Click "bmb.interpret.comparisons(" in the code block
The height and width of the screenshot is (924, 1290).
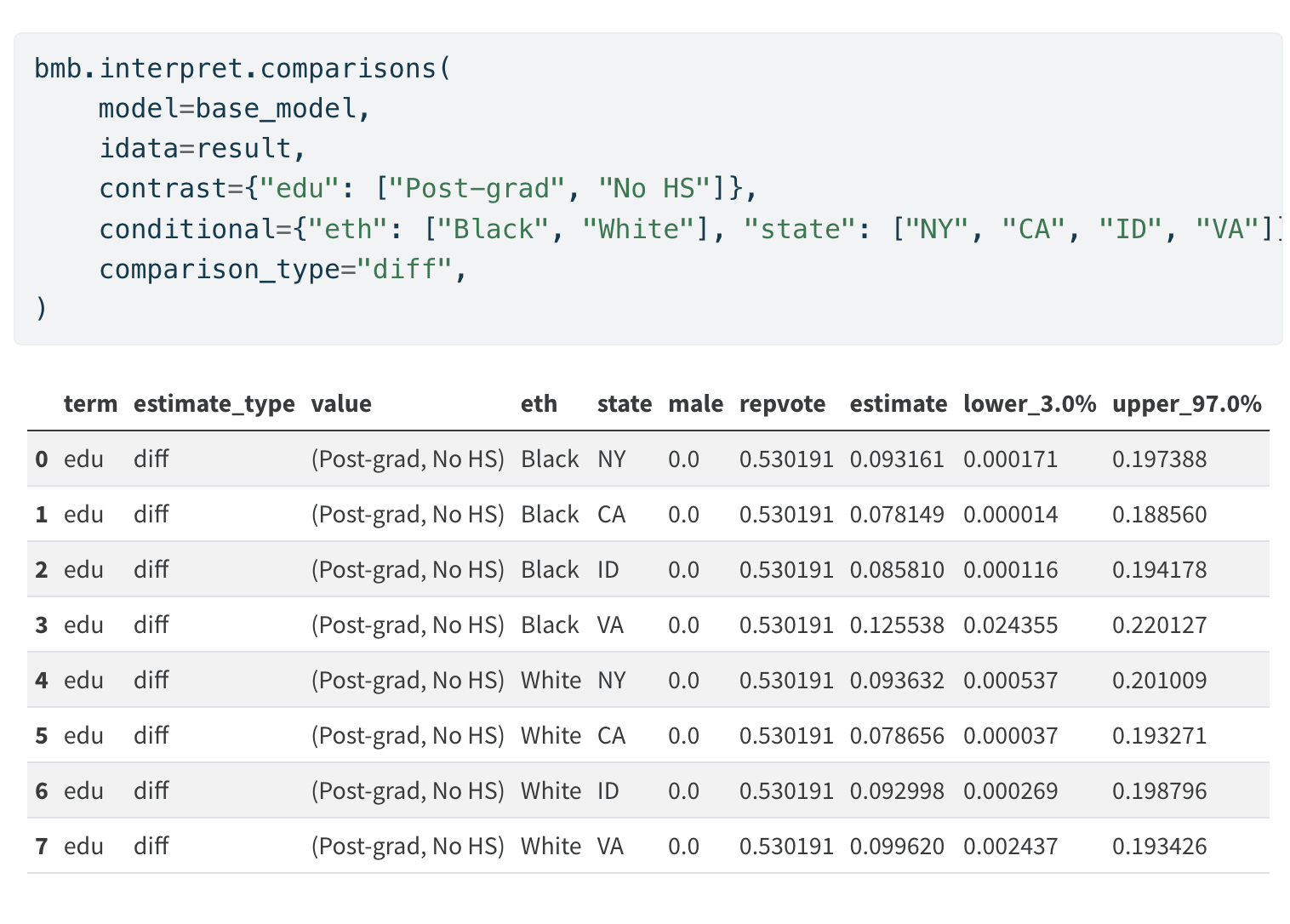click(242, 68)
